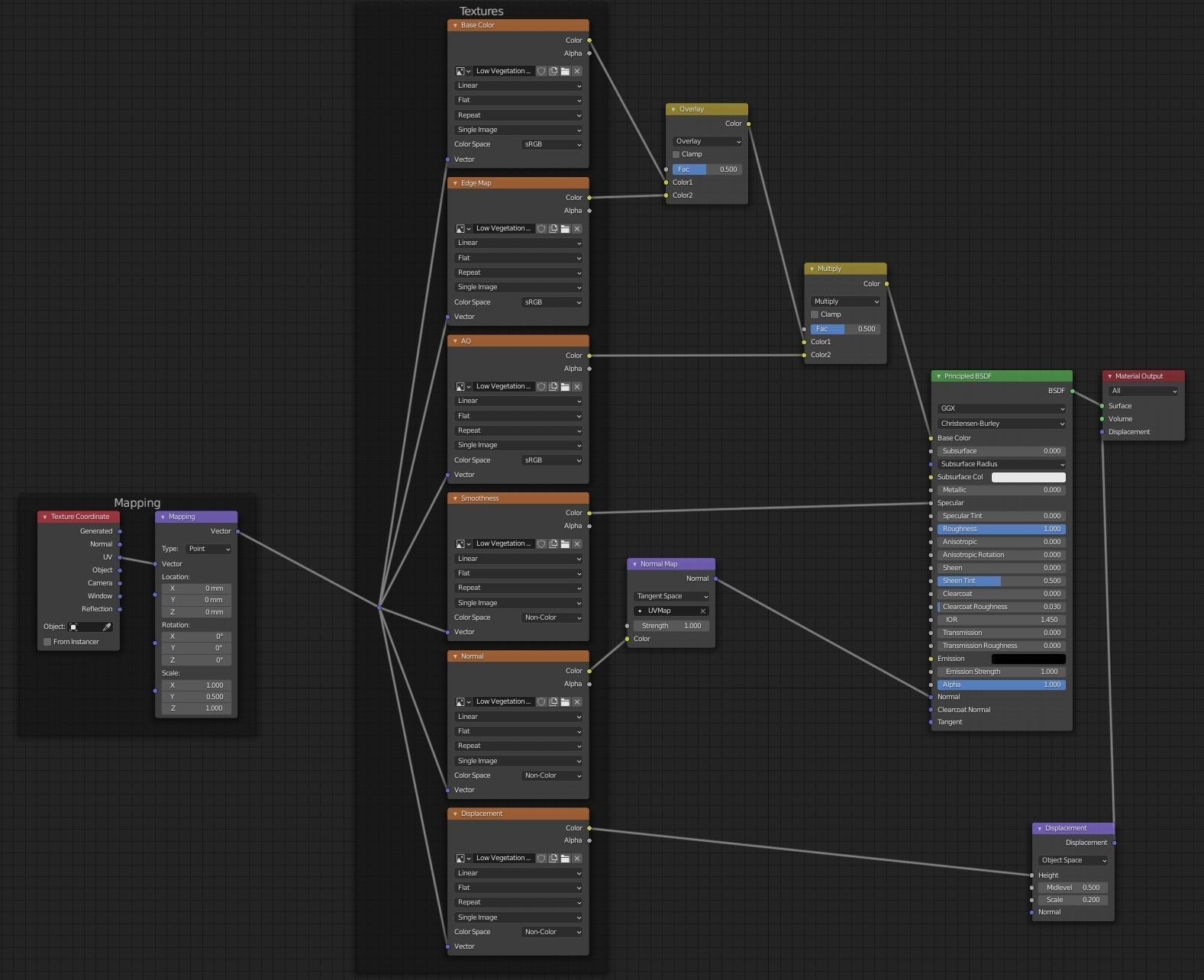Collapse the Base Color node
The width and height of the screenshot is (1204, 980).
click(x=455, y=25)
